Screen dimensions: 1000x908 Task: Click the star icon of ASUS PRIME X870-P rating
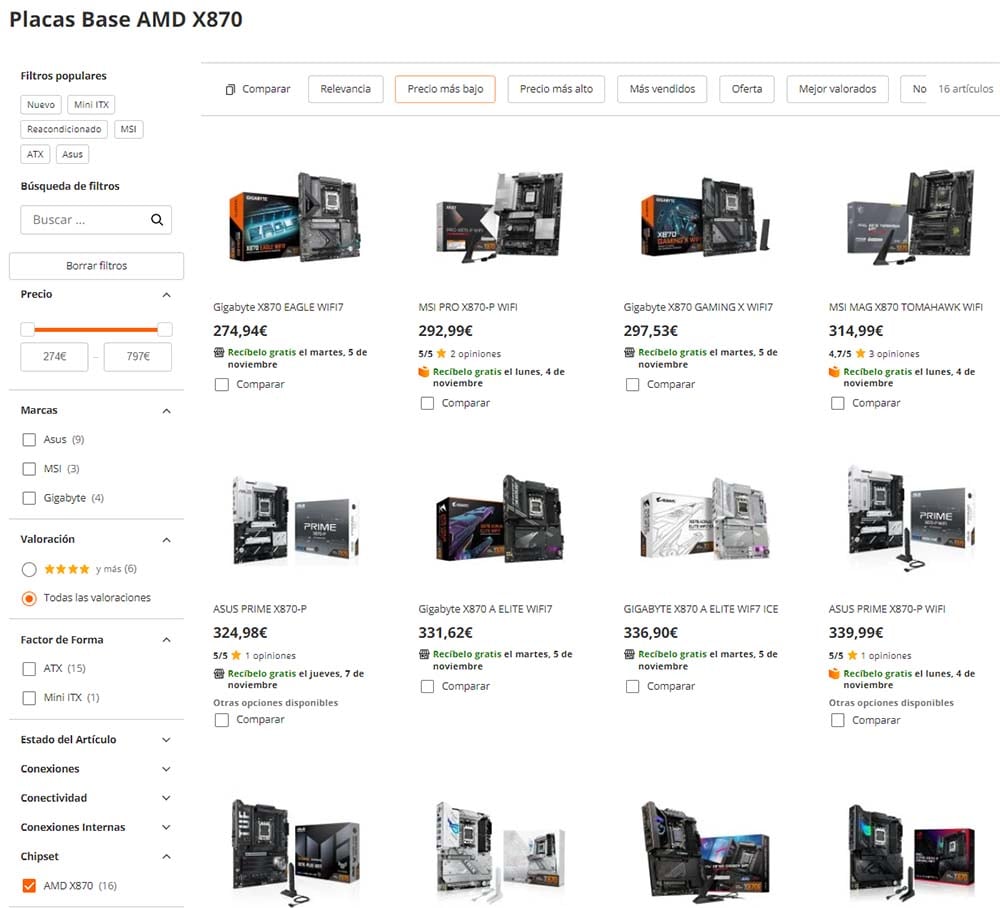click(236, 655)
